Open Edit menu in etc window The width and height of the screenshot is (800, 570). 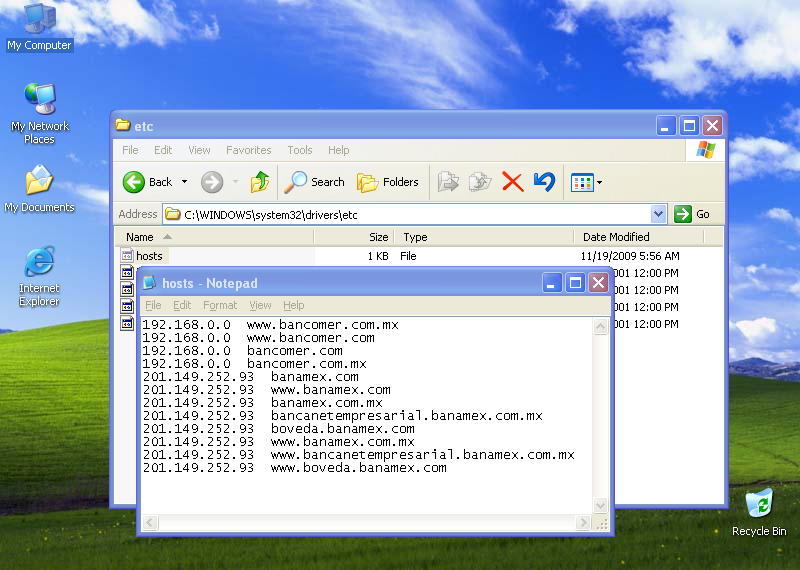pos(163,150)
